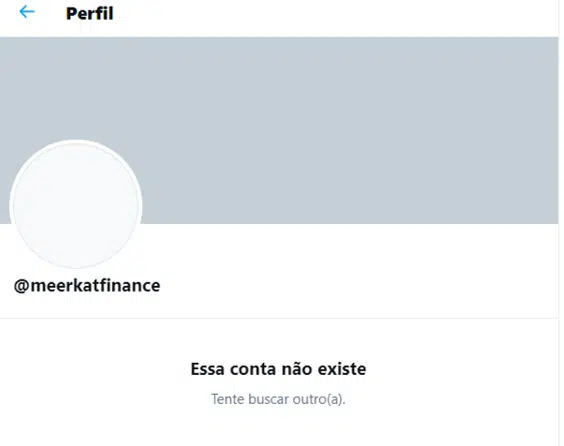Click the white border ring of the avatar
564x446 pixels.
(x=76, y=141)
